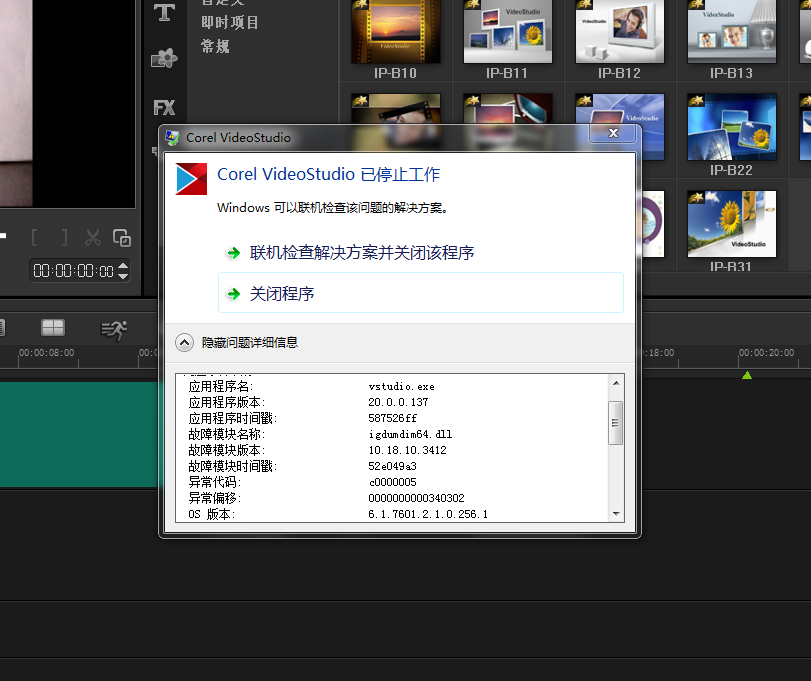Click the OS version 6.1.7601.2.1.0.256.1

(x=428, y=514)
